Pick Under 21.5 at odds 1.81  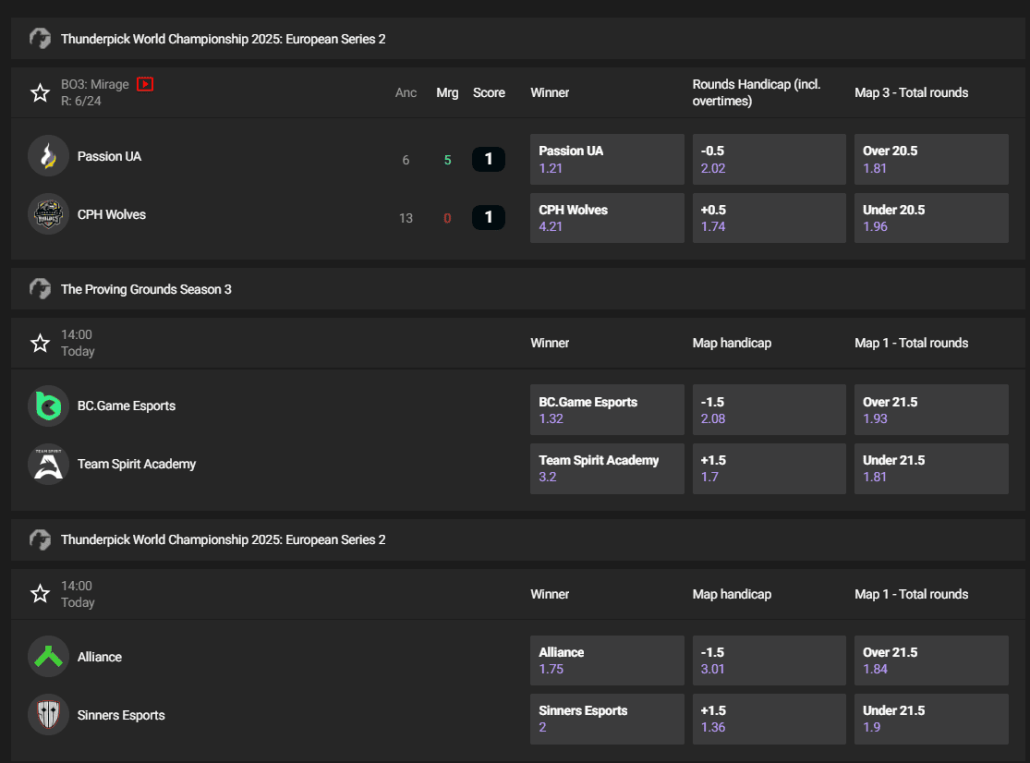click(x=931, y=469)
